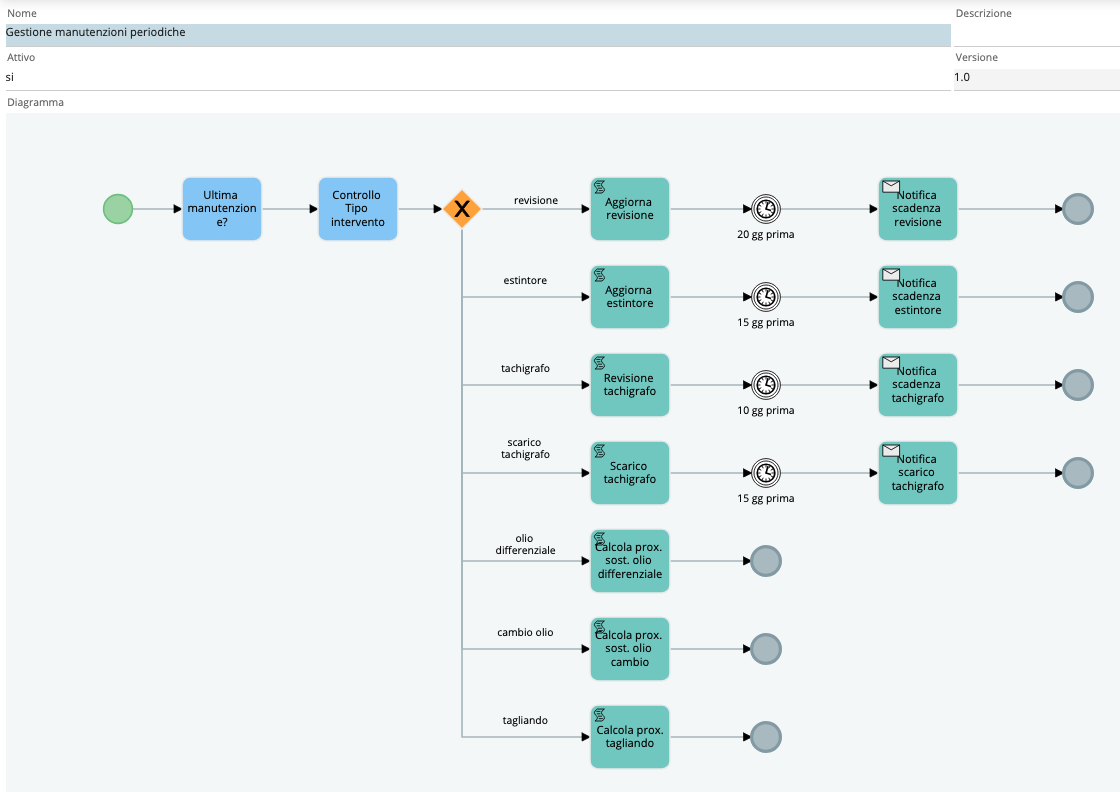Click the 'olio differenziale' flow label
Image resolution: width=1120 pixels, height=792 pixels.
coord(525,544)
